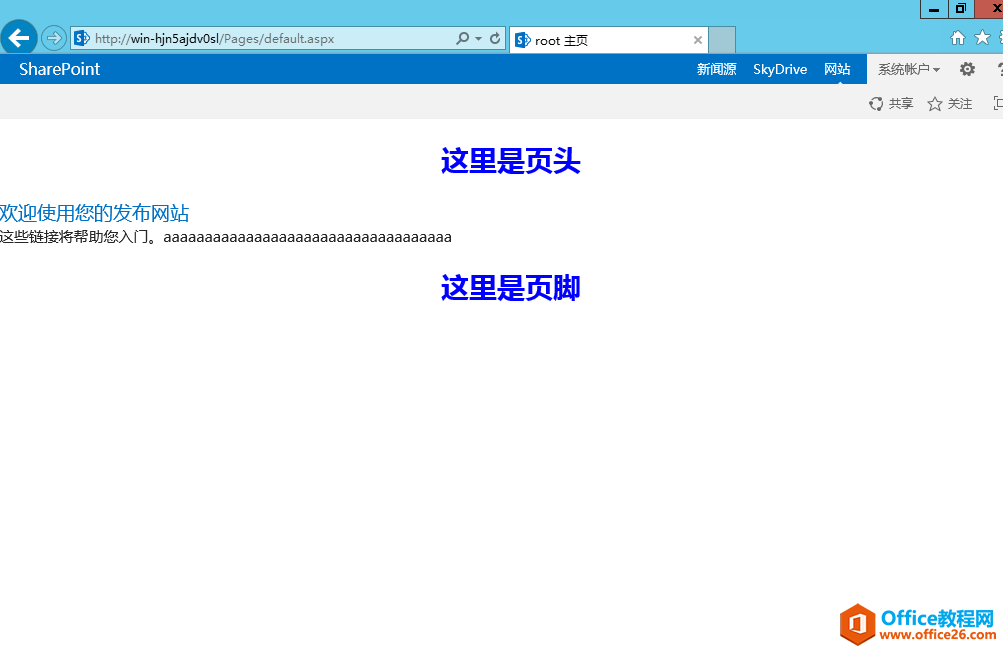Refresh the page with the refresh icon
1003x652 pixels.
[494, 38]
